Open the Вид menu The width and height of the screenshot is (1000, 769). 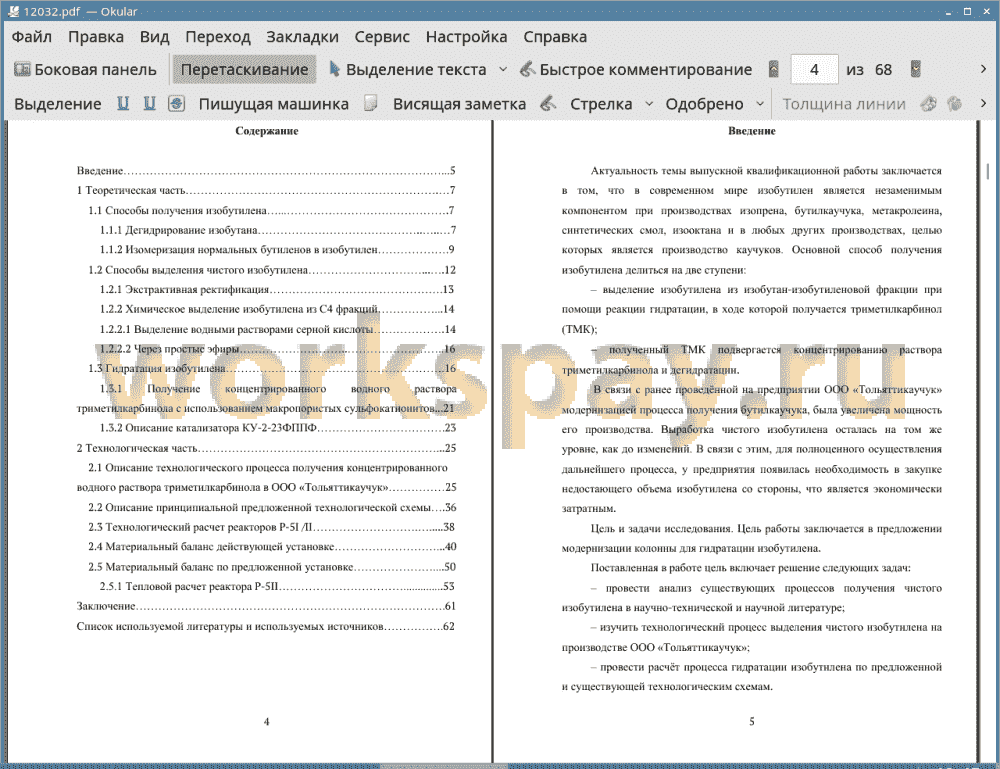pyautogui.click(x=155, y=37)
